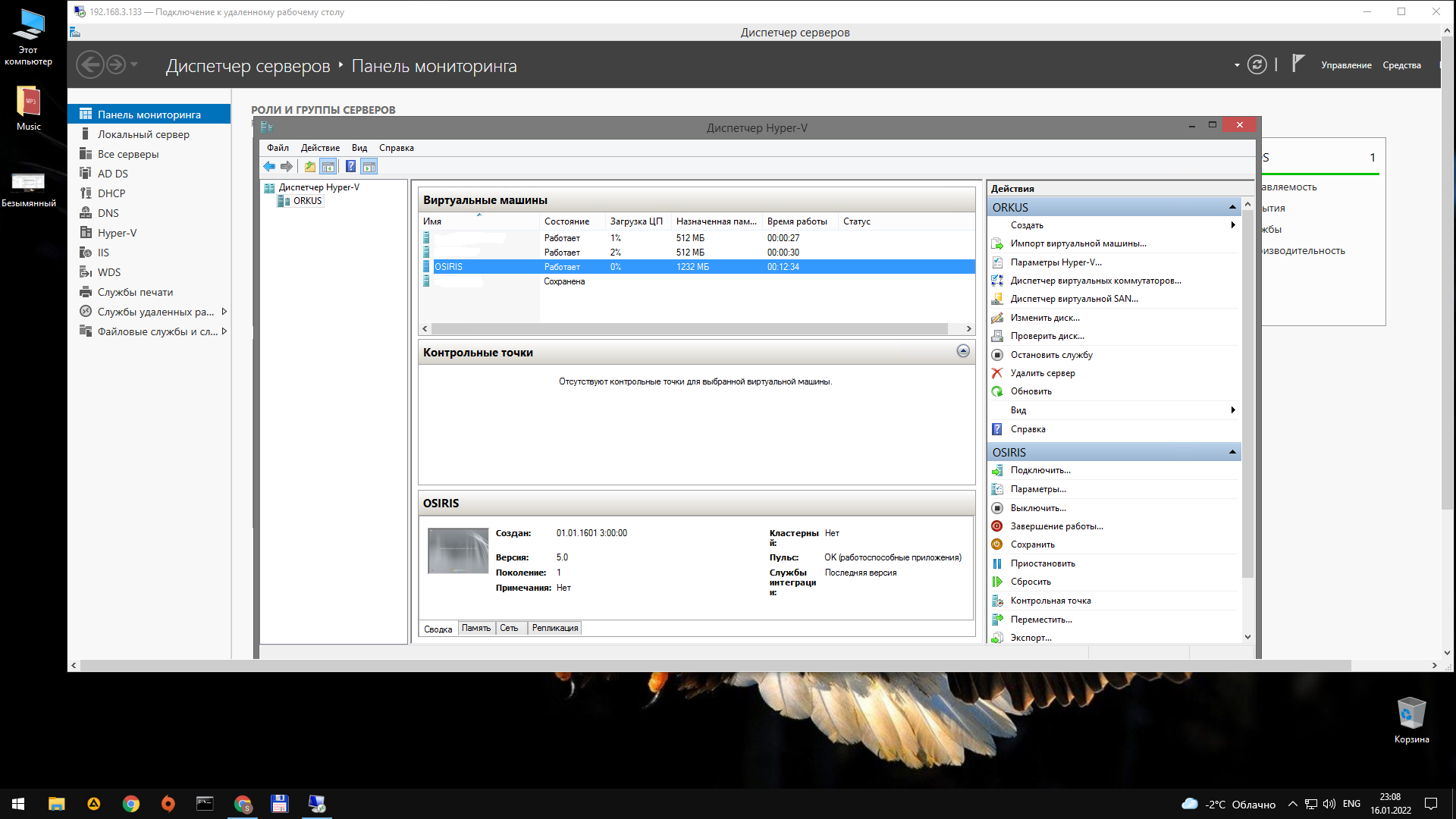Click the Import virtual machine icon

click(997, 243)
